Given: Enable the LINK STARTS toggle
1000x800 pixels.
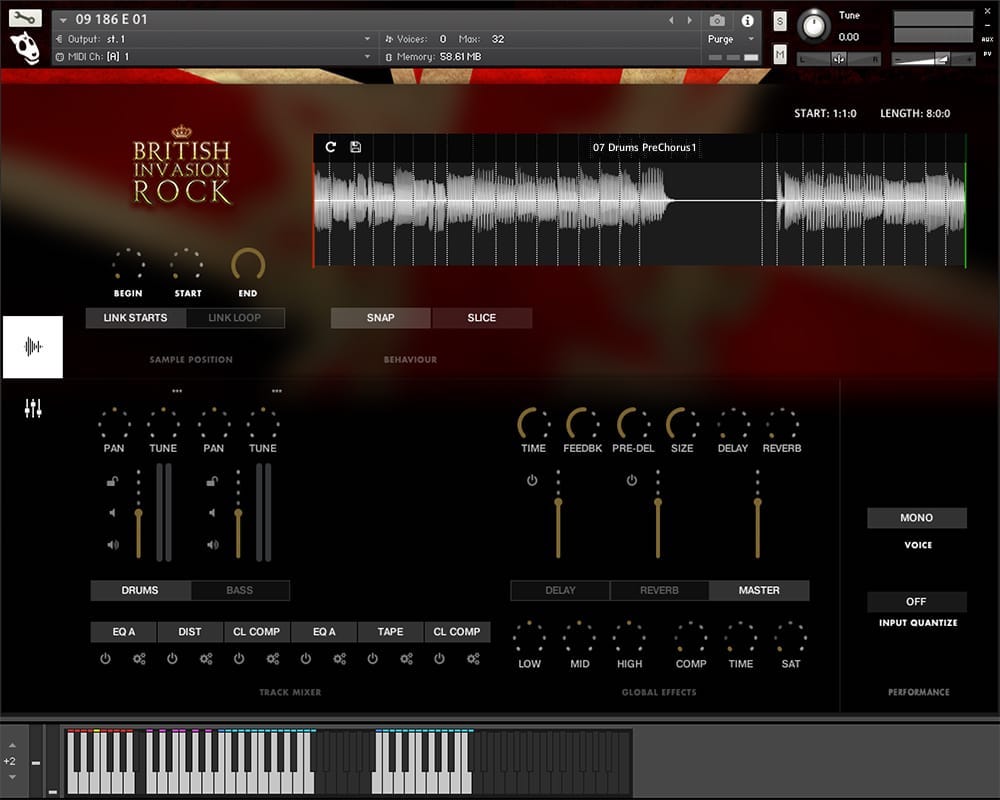Looking at the screenshot, I should point(135,318).
